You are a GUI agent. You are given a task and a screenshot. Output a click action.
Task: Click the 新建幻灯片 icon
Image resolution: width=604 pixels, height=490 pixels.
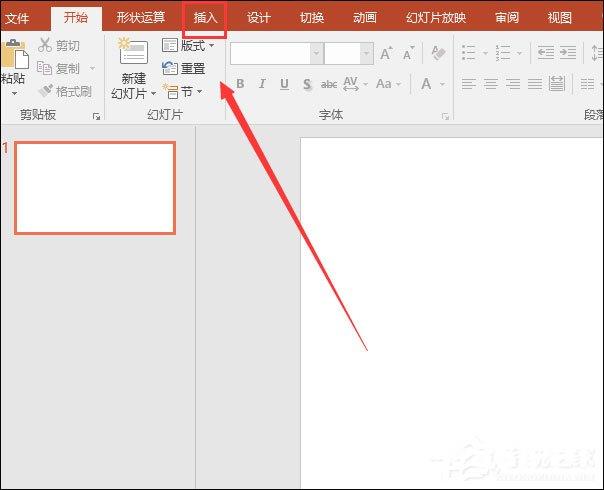(x=133, y=52)
